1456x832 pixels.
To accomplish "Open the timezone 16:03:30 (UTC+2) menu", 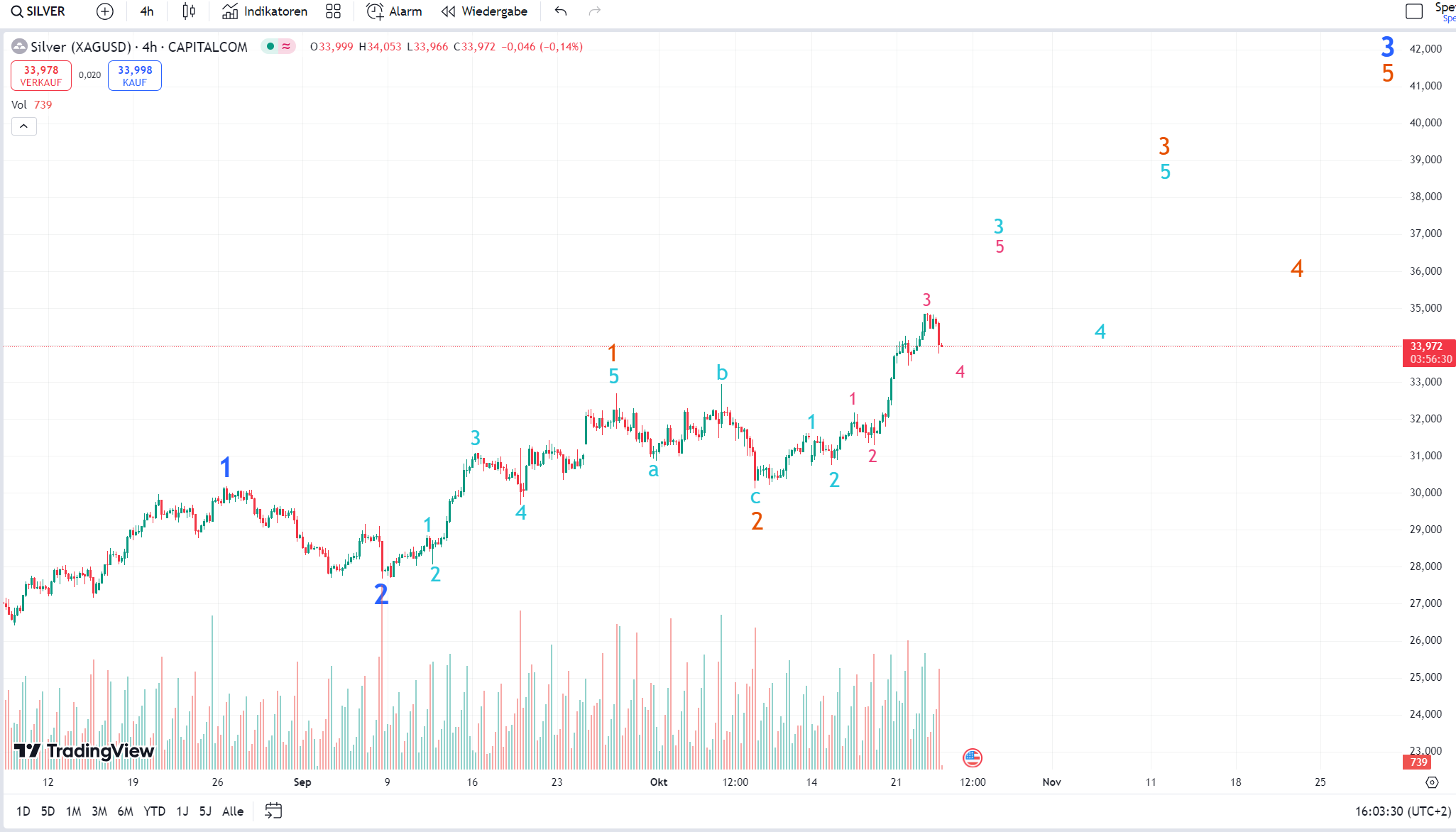I will [x=1403, y=811].
